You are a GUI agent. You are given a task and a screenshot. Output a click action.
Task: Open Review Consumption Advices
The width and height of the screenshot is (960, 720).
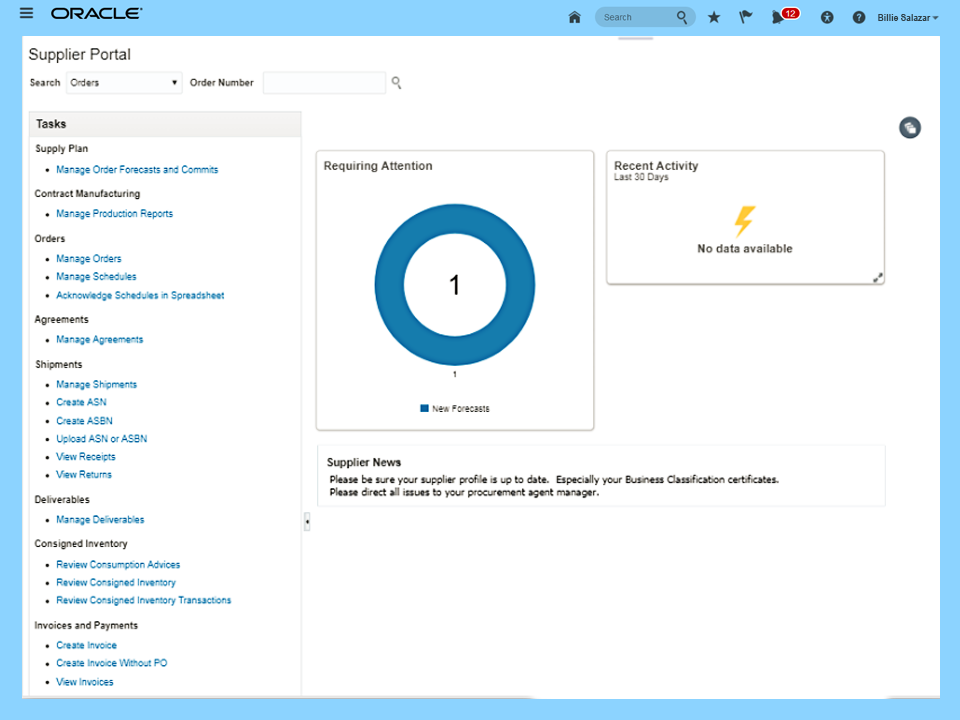coord(118,564)
